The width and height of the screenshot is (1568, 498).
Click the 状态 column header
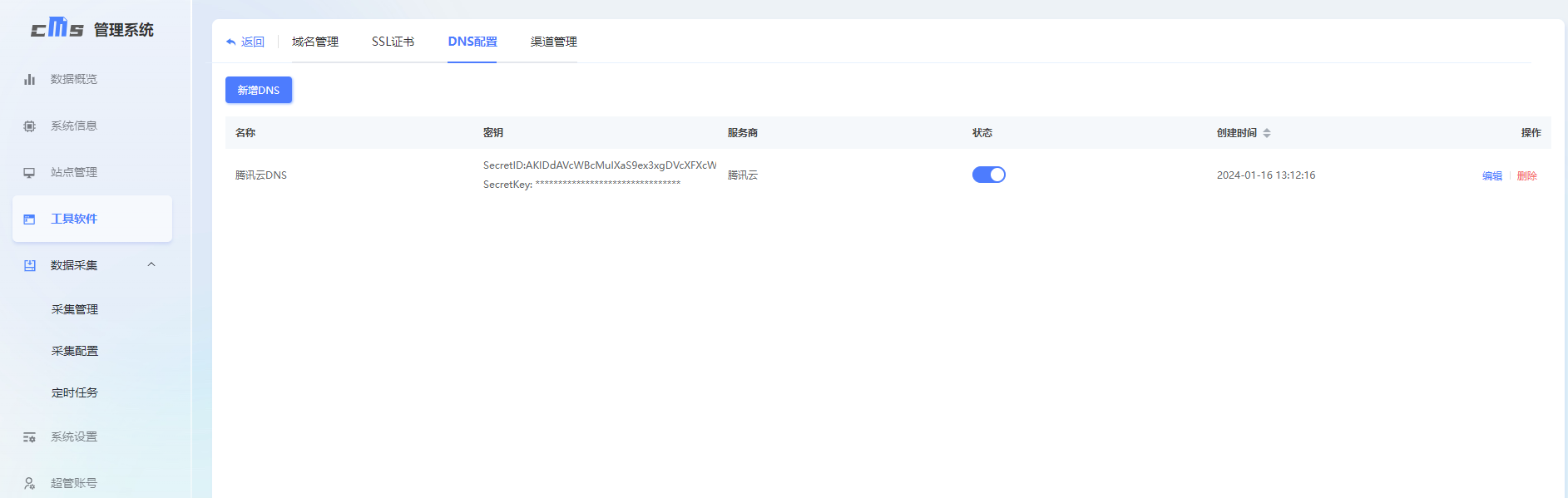982,133
